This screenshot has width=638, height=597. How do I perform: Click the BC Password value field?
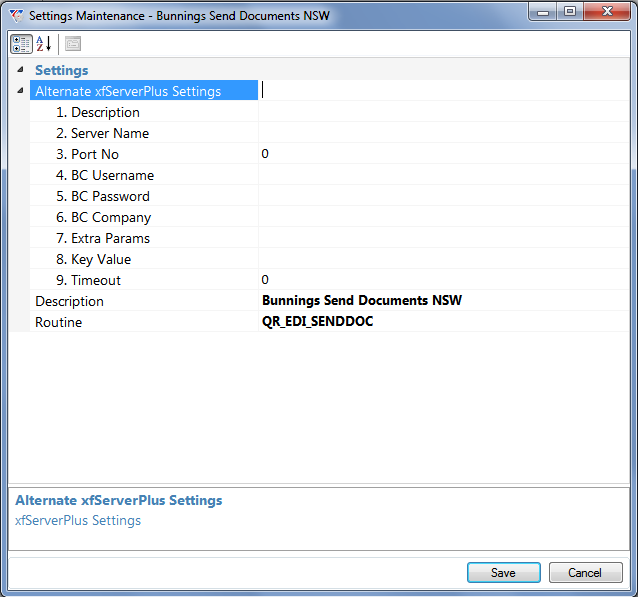[444, 196]
